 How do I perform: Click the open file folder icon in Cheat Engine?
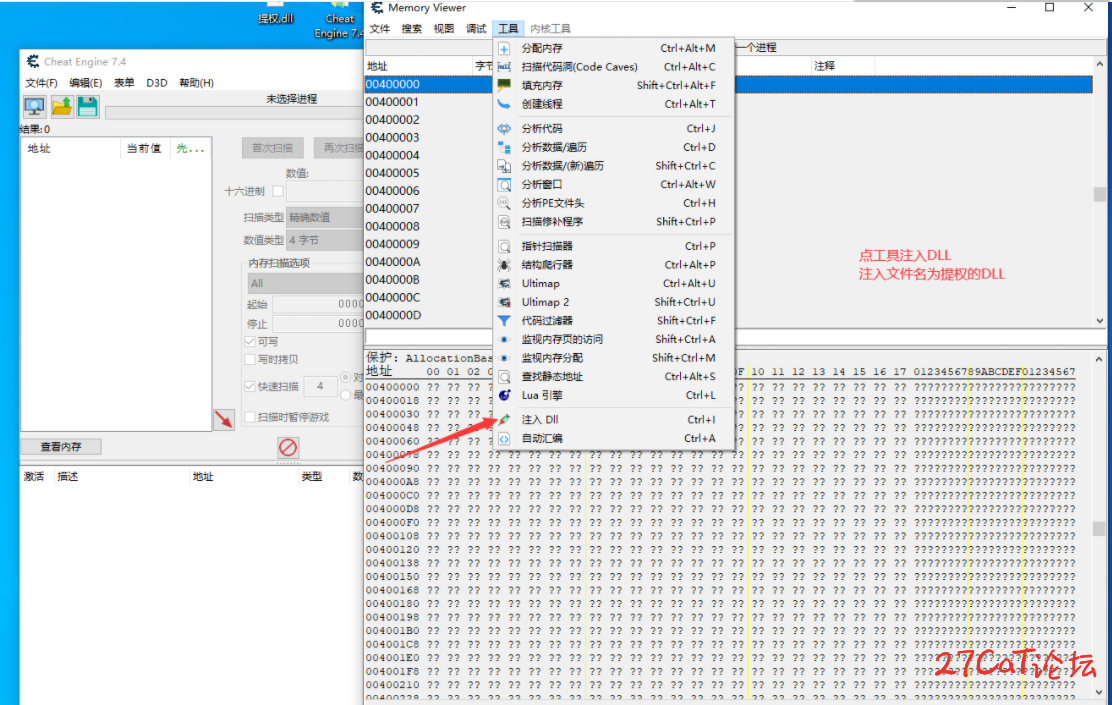62,107
